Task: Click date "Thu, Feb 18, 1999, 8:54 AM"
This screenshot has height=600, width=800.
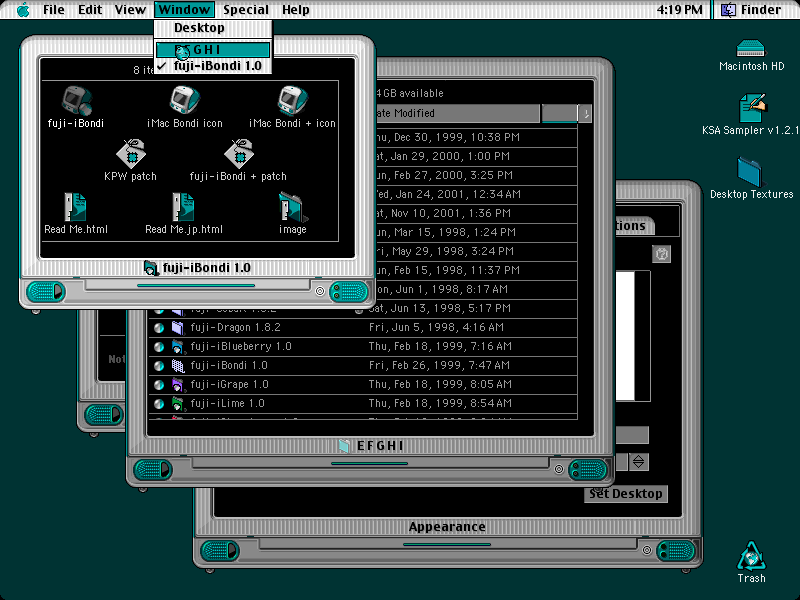Action: [x=440, y=404]
